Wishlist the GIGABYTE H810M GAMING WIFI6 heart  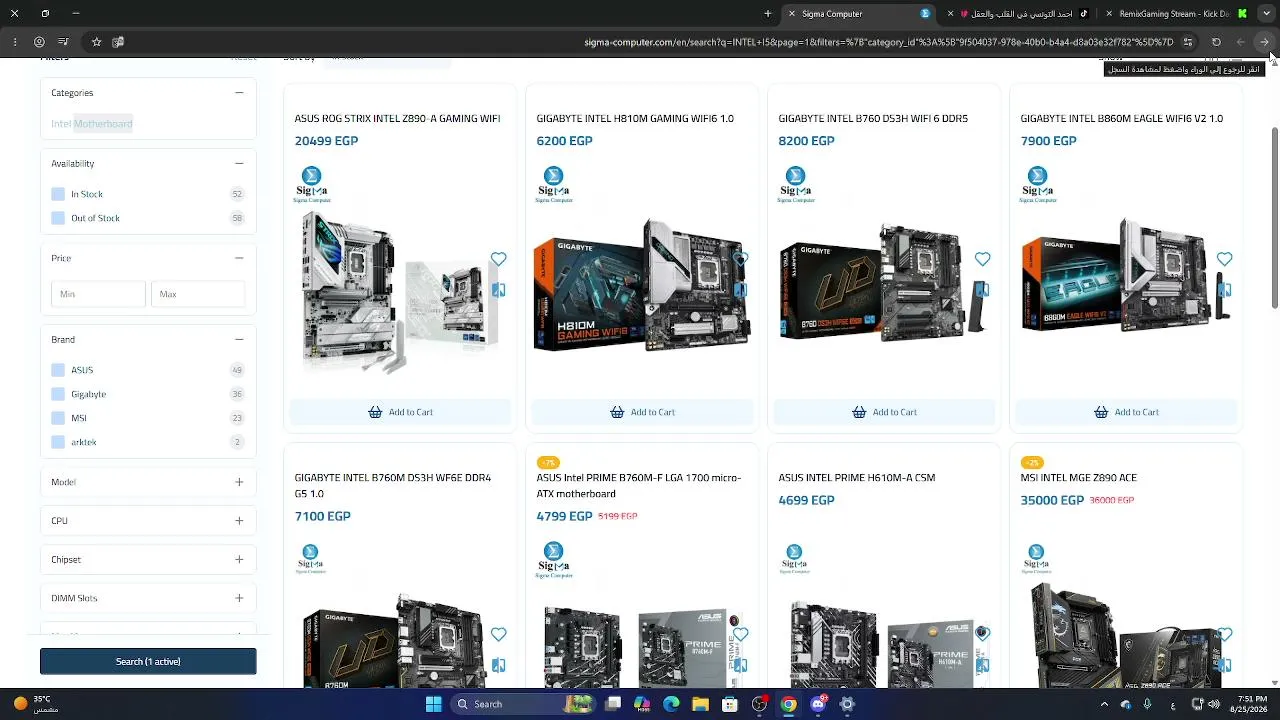coord(740,259)
